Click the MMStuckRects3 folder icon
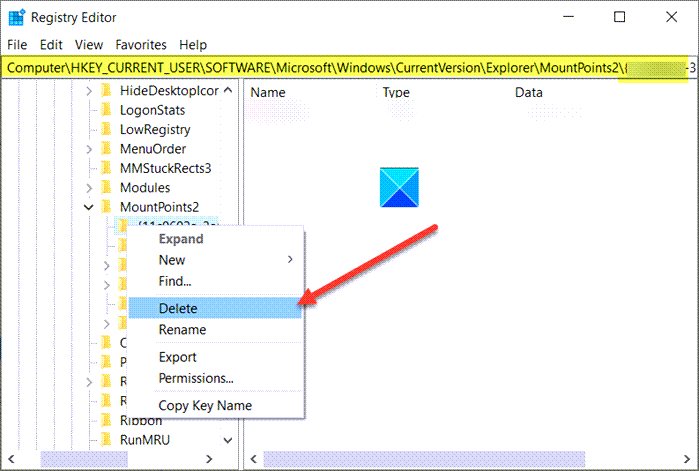The width and height of the screenshot is (699, 471). pos(106,168)
